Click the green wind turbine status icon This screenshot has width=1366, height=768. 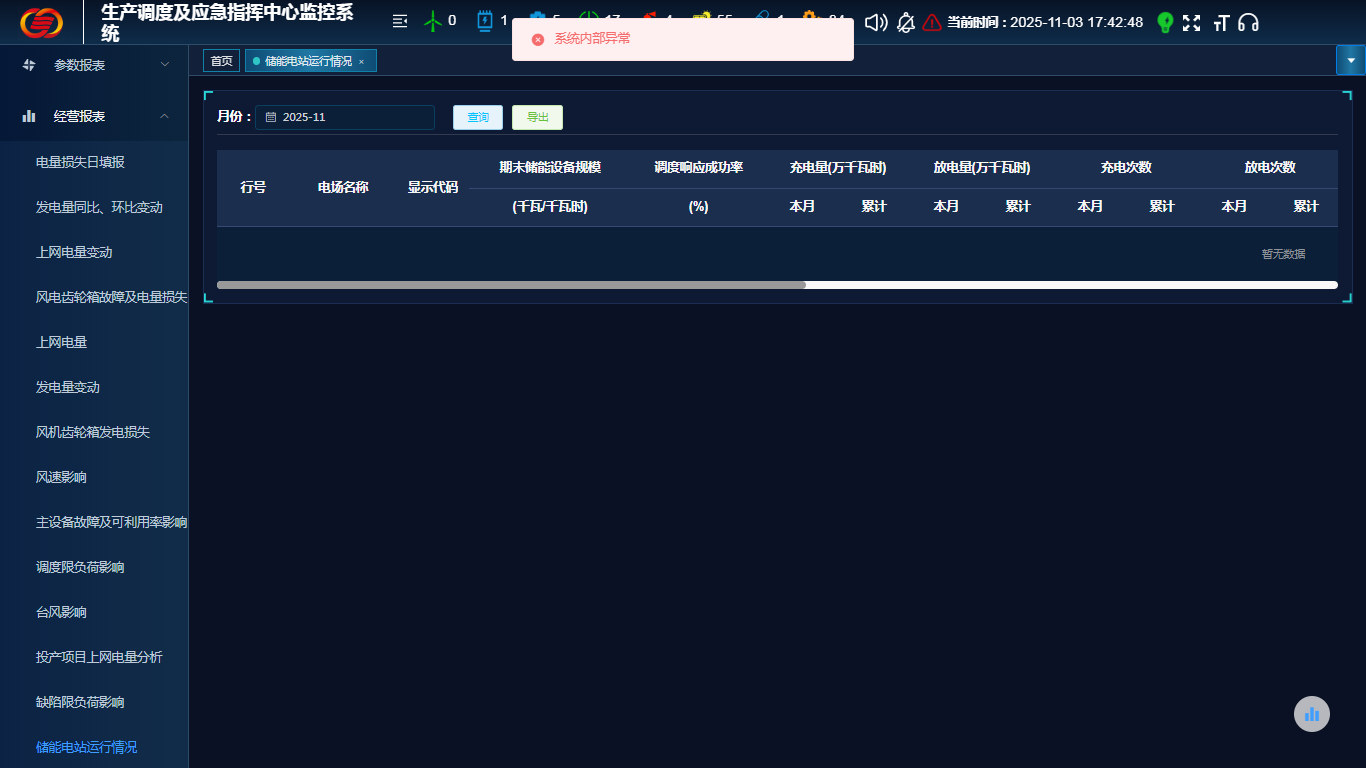coord(433,21)
